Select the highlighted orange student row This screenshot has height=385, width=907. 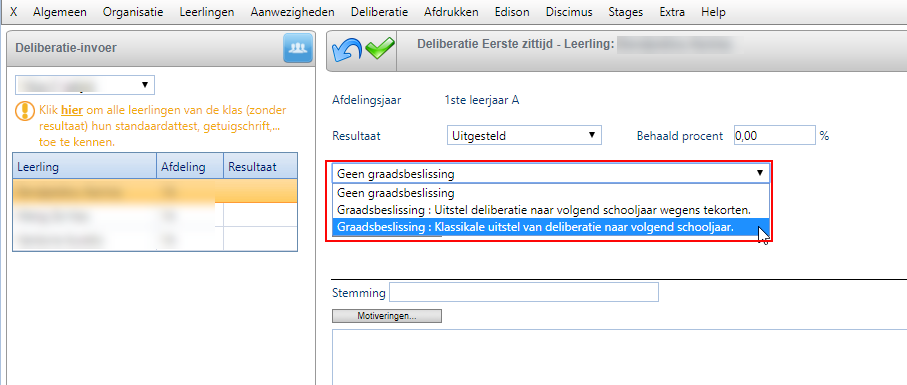155,191
